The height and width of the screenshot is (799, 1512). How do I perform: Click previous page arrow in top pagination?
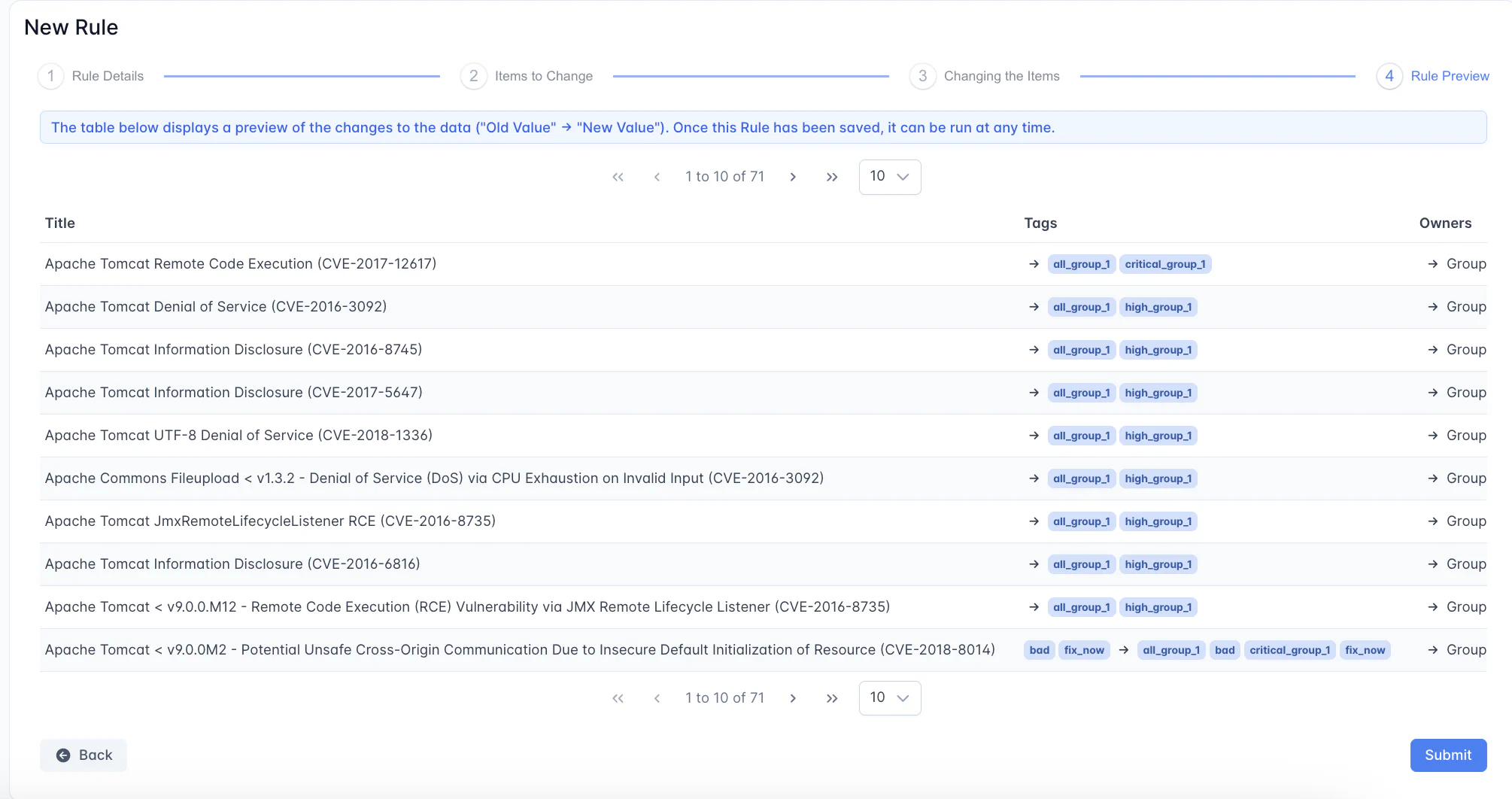click(657, 177)
